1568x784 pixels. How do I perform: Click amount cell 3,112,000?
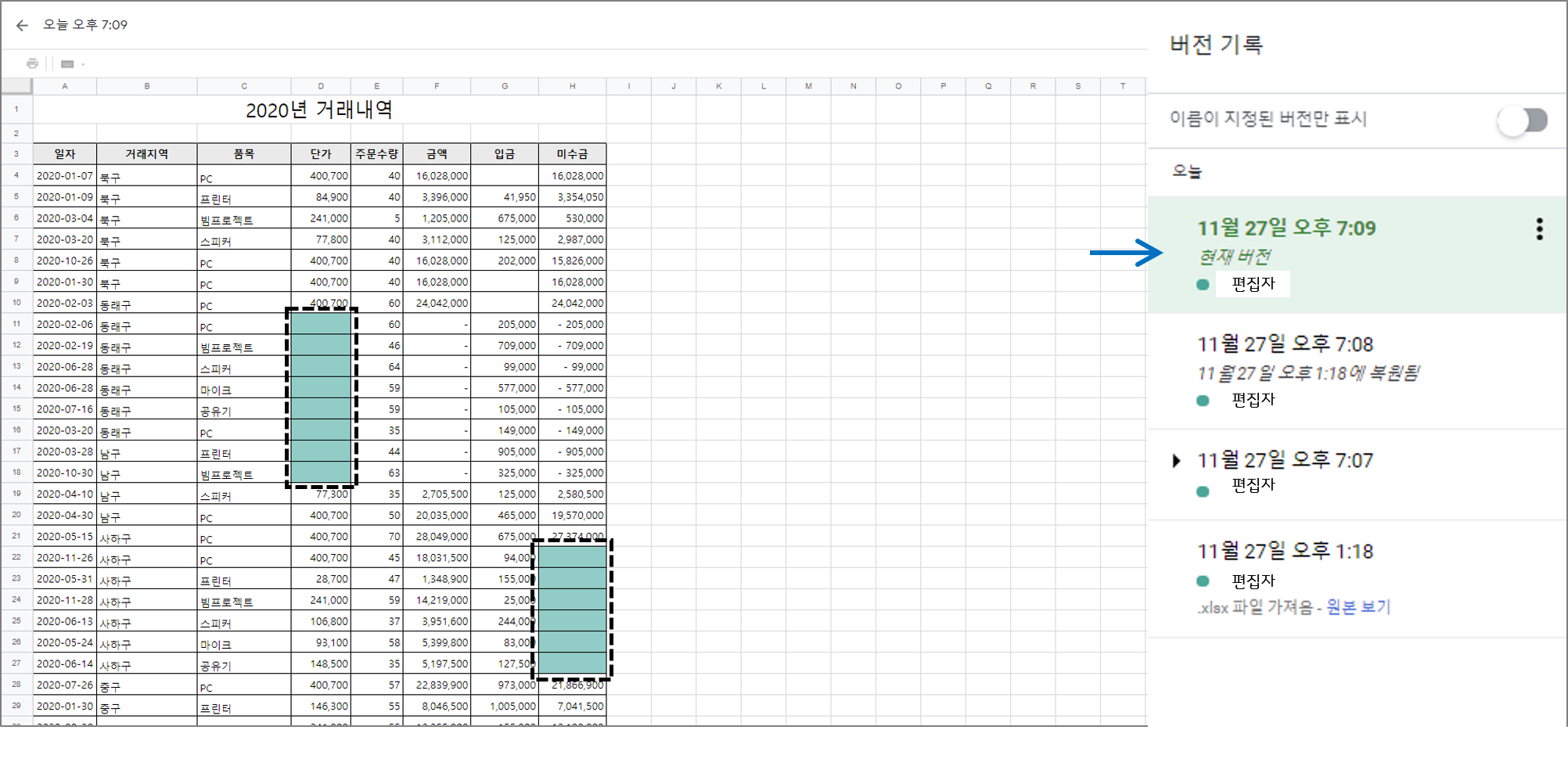(x=437, y=239)
